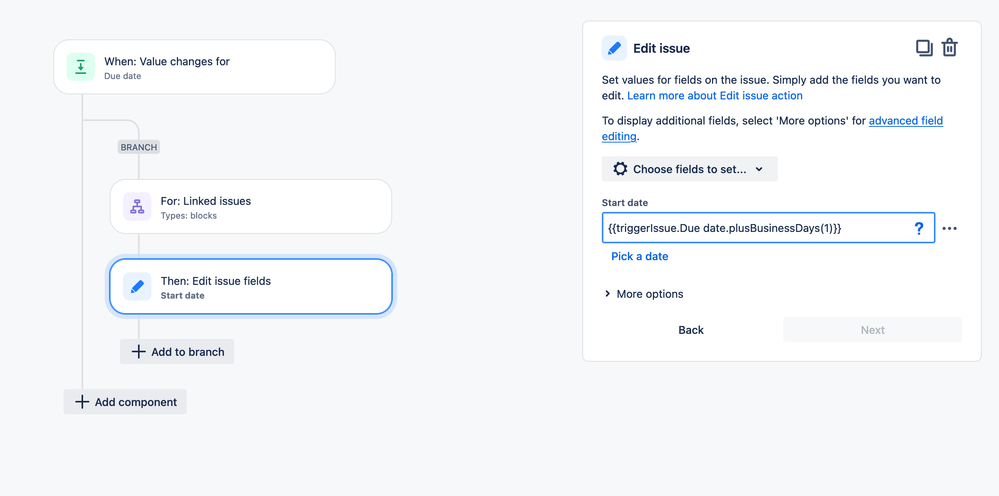Click the Edit issue header pencil icon

pyautogui.click(x=614, y=48)
